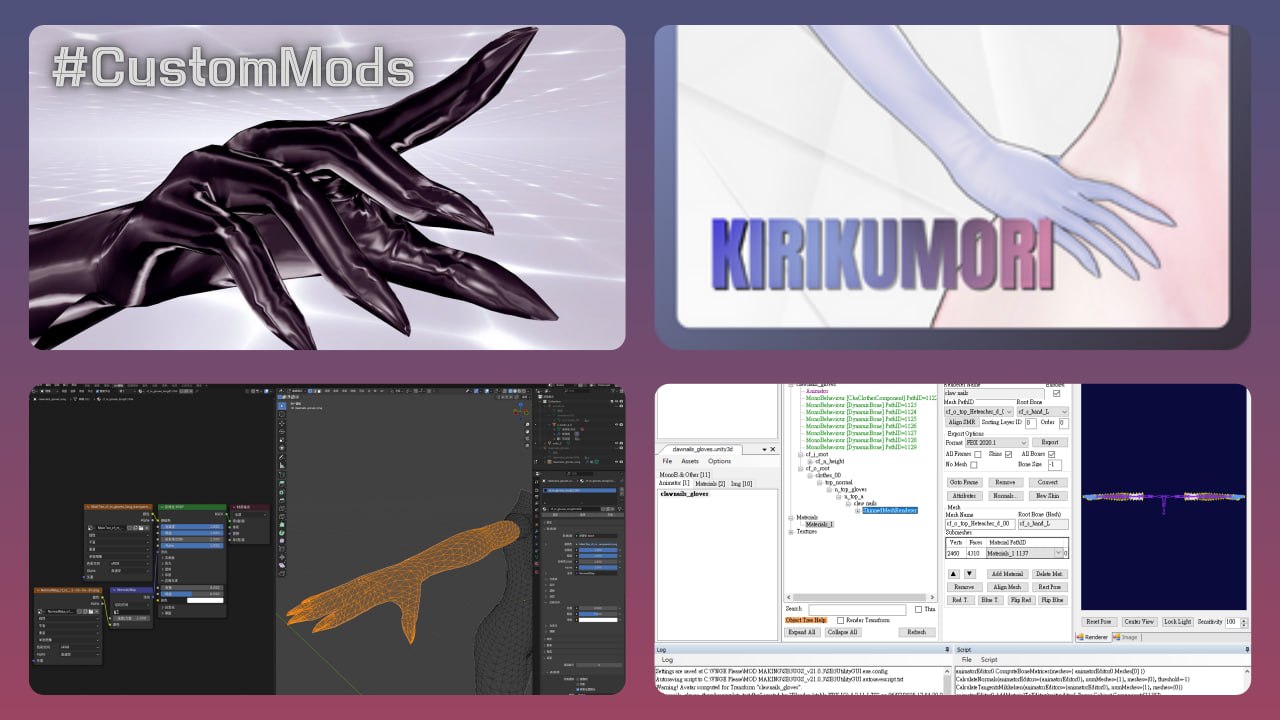
Task: Click the tree view horizontal scrollbar
Action: tap(861, 597)
